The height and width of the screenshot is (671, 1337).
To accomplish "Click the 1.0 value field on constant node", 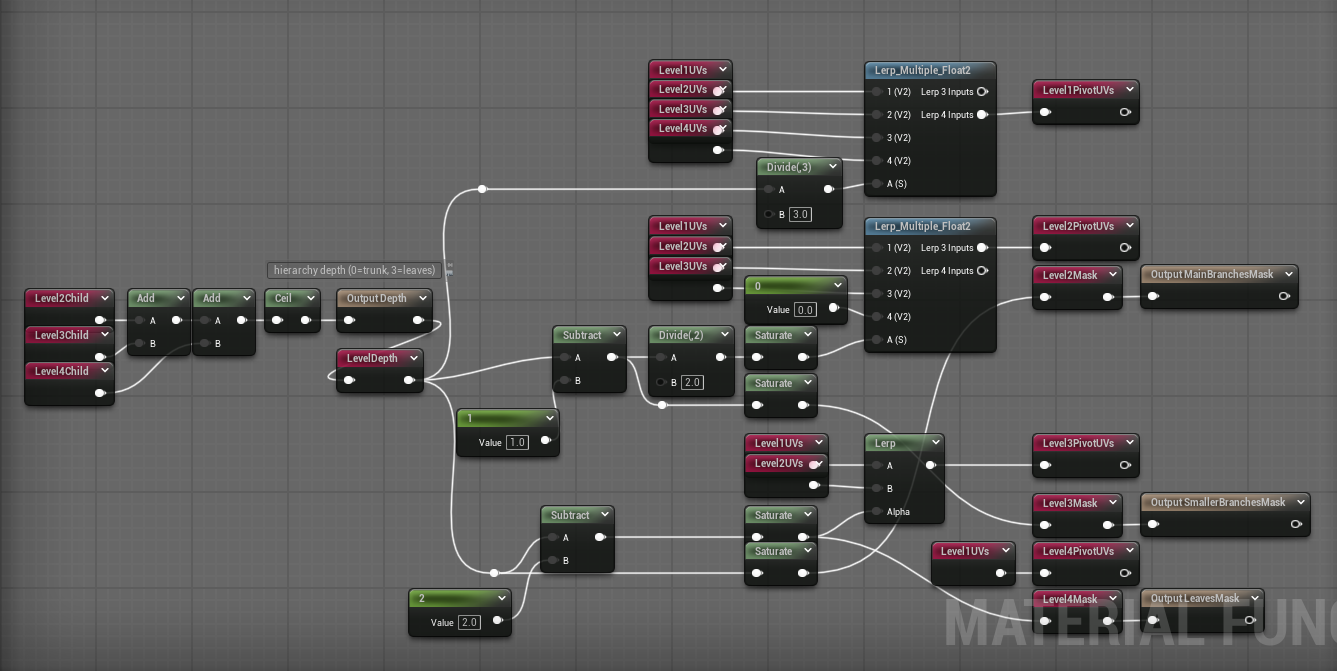I will [x=517, y=442].
